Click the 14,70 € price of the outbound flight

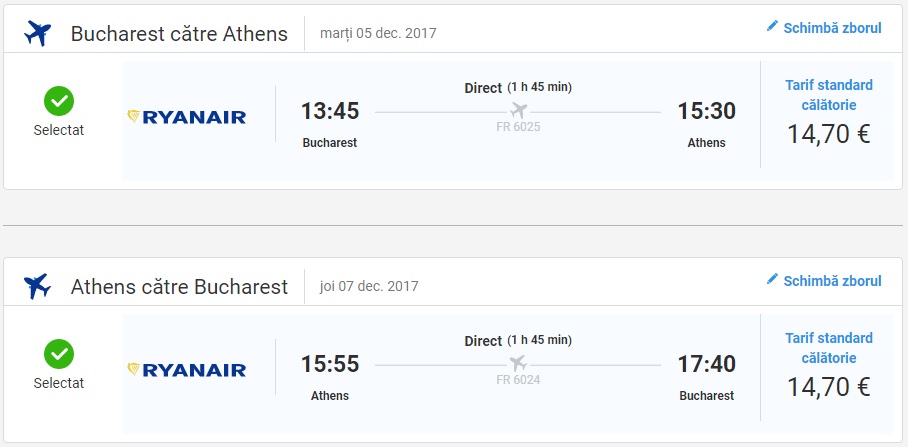click(828, 134)
